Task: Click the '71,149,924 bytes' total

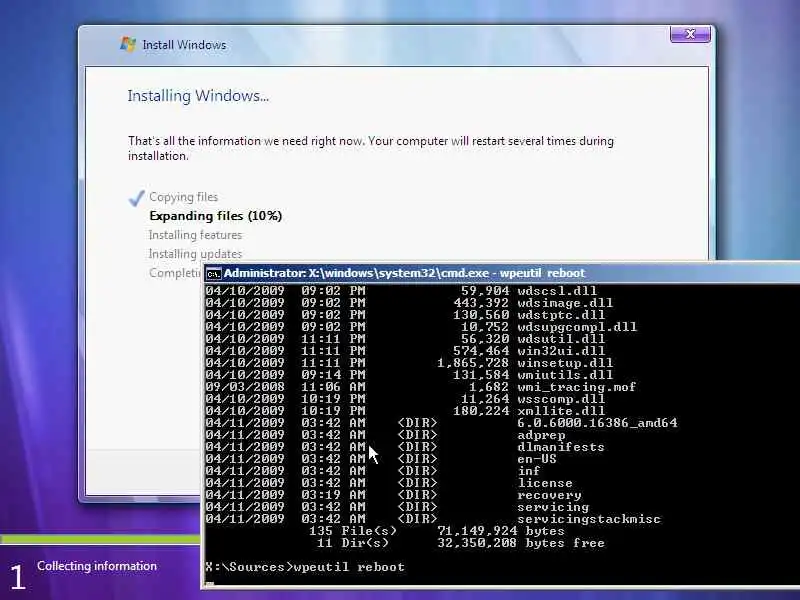Action: 501,531
